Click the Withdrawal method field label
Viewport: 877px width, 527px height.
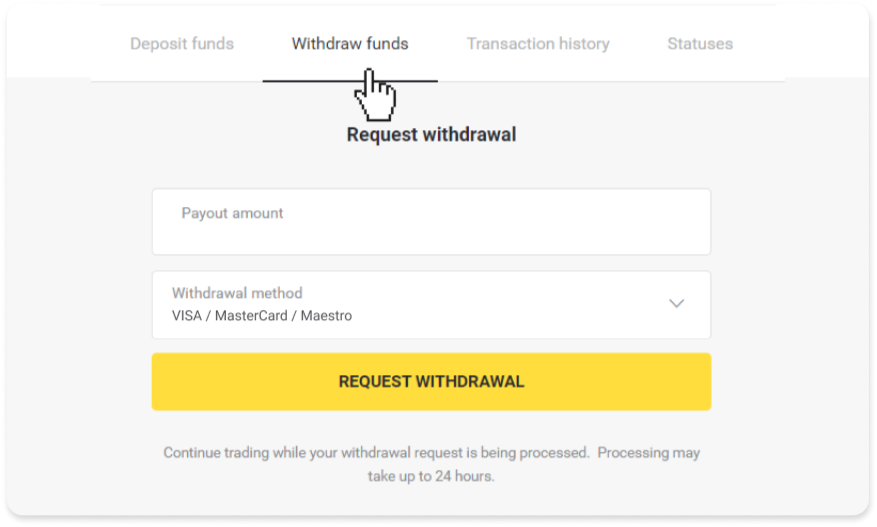click(x=237, y=293)
